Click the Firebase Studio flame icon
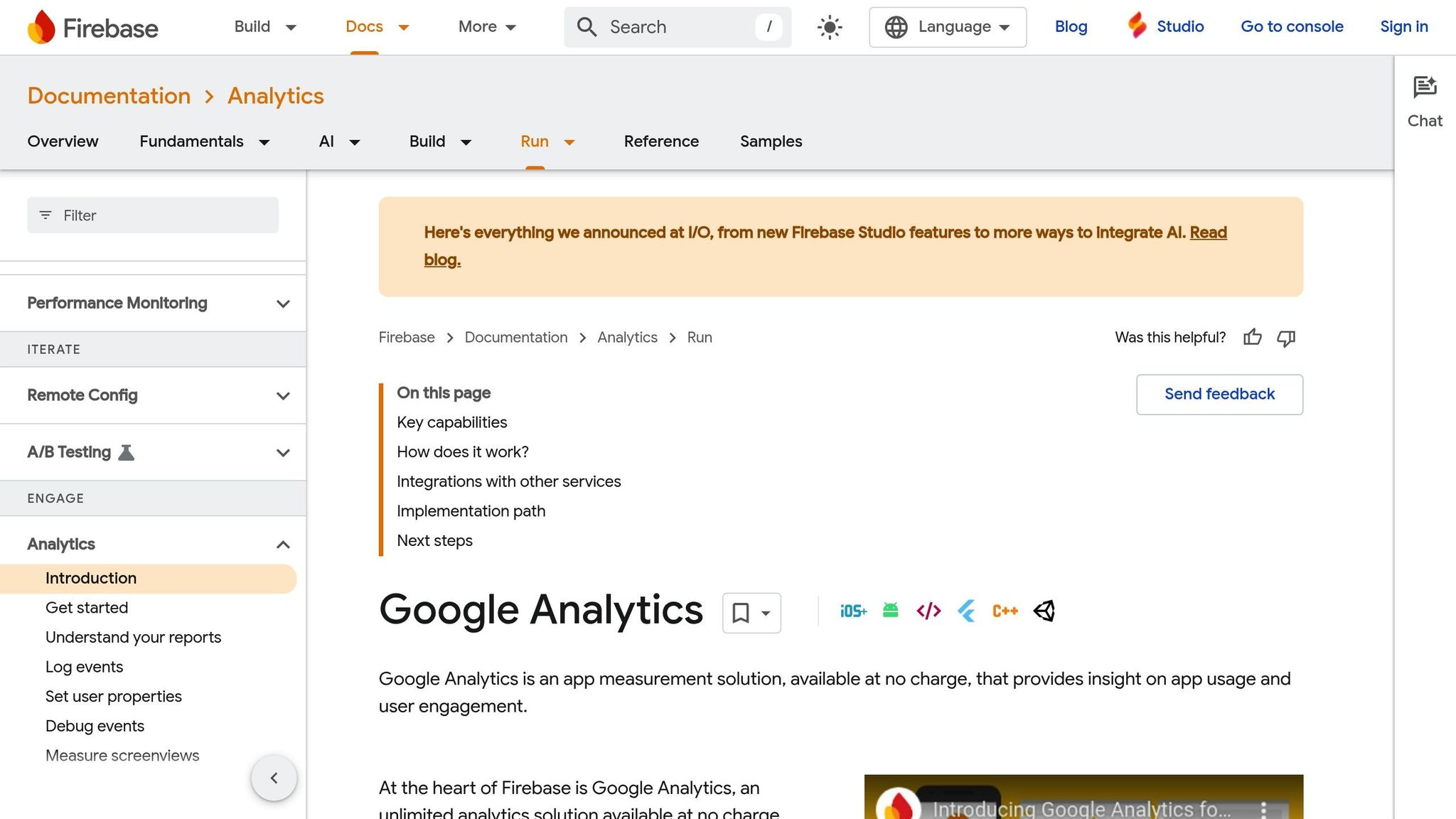 (1137, 26)
